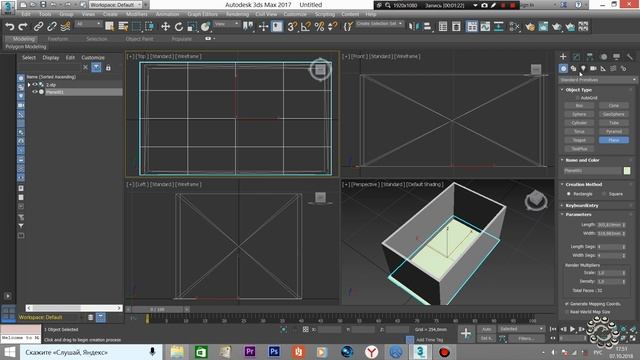Viewport: 640px width, 360px height.
Task: Open the Create panel plus tab
Action: [x=563, y=56]
